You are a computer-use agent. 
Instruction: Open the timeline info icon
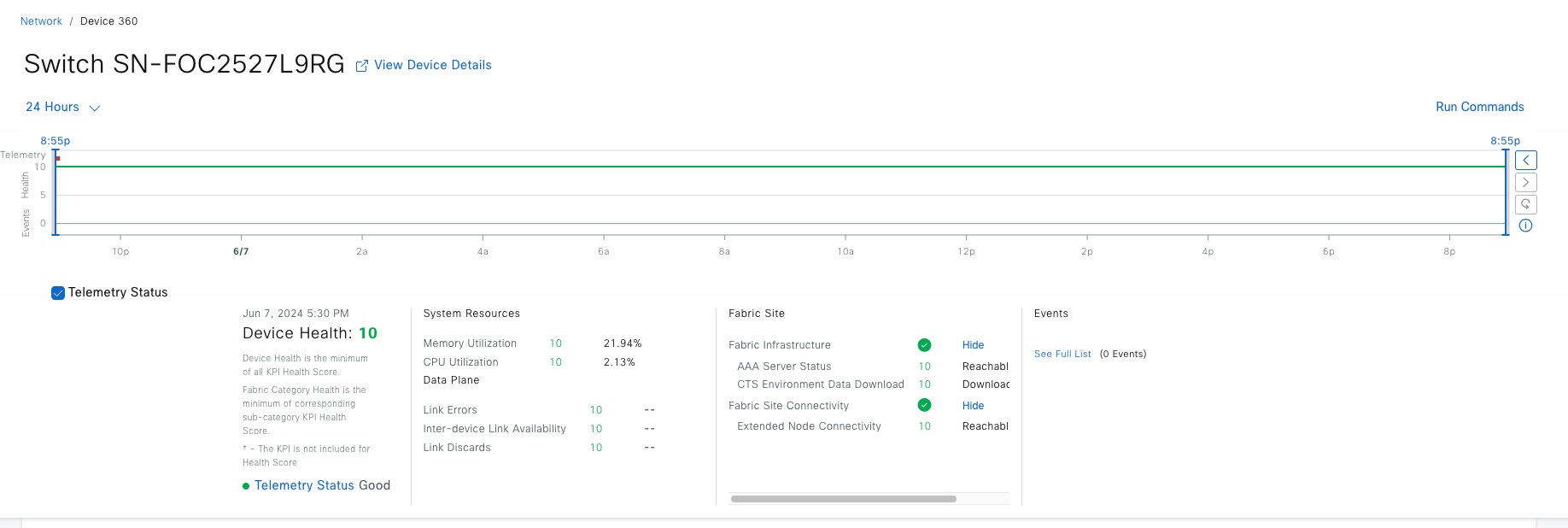[1525, 226]
